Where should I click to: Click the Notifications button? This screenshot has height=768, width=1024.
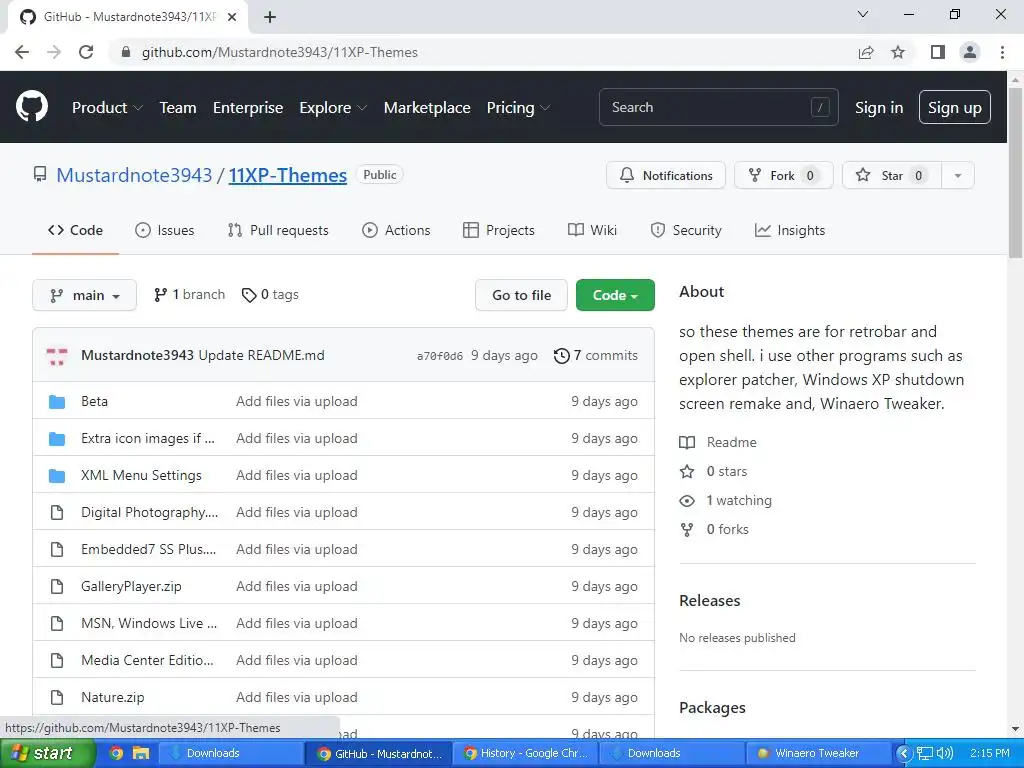(666, 176)
